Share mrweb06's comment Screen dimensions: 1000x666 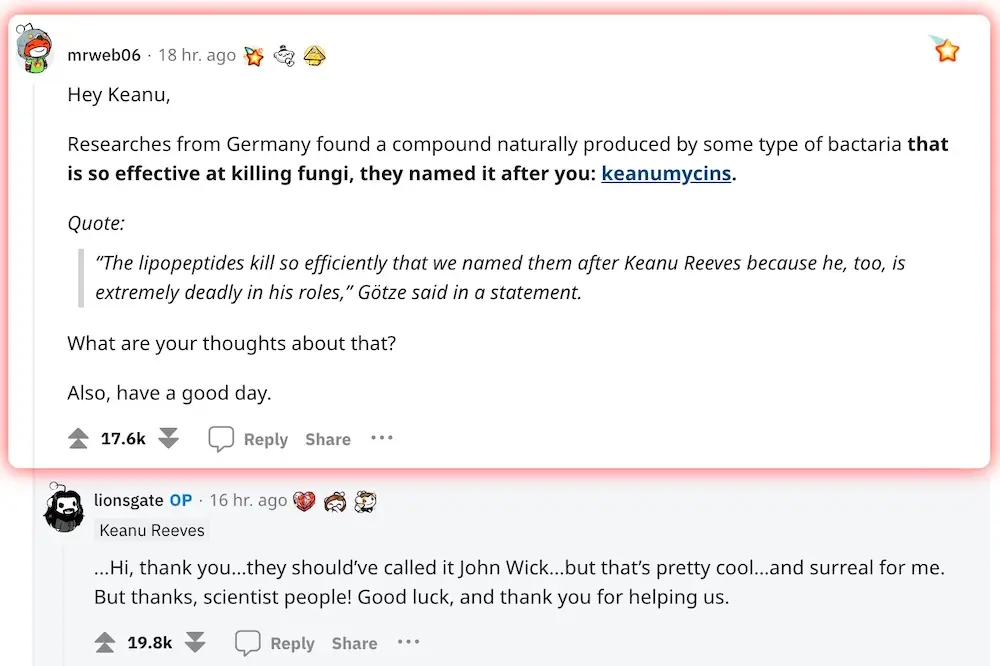(328, 440)
